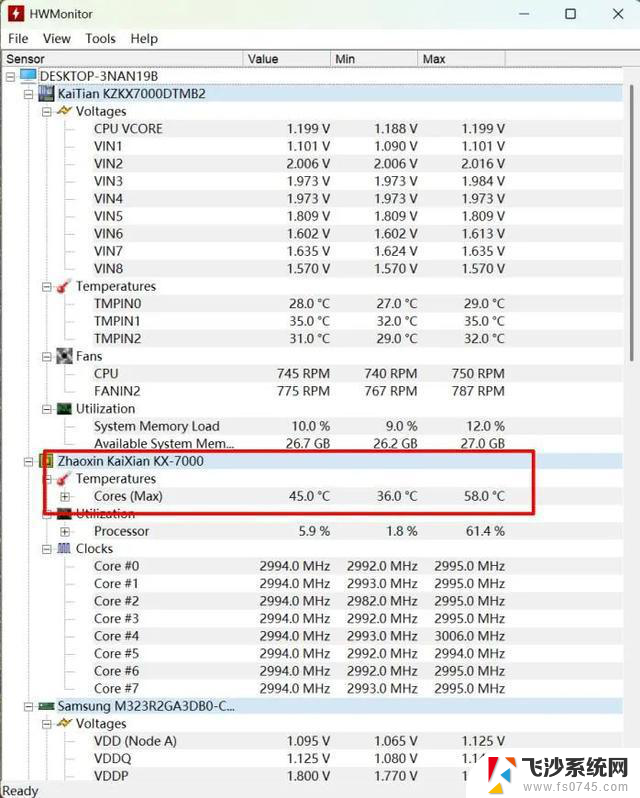Screen dimensions: 640x798
Task: Collapse the motherboard Voltages group
Action: (47, 112)
